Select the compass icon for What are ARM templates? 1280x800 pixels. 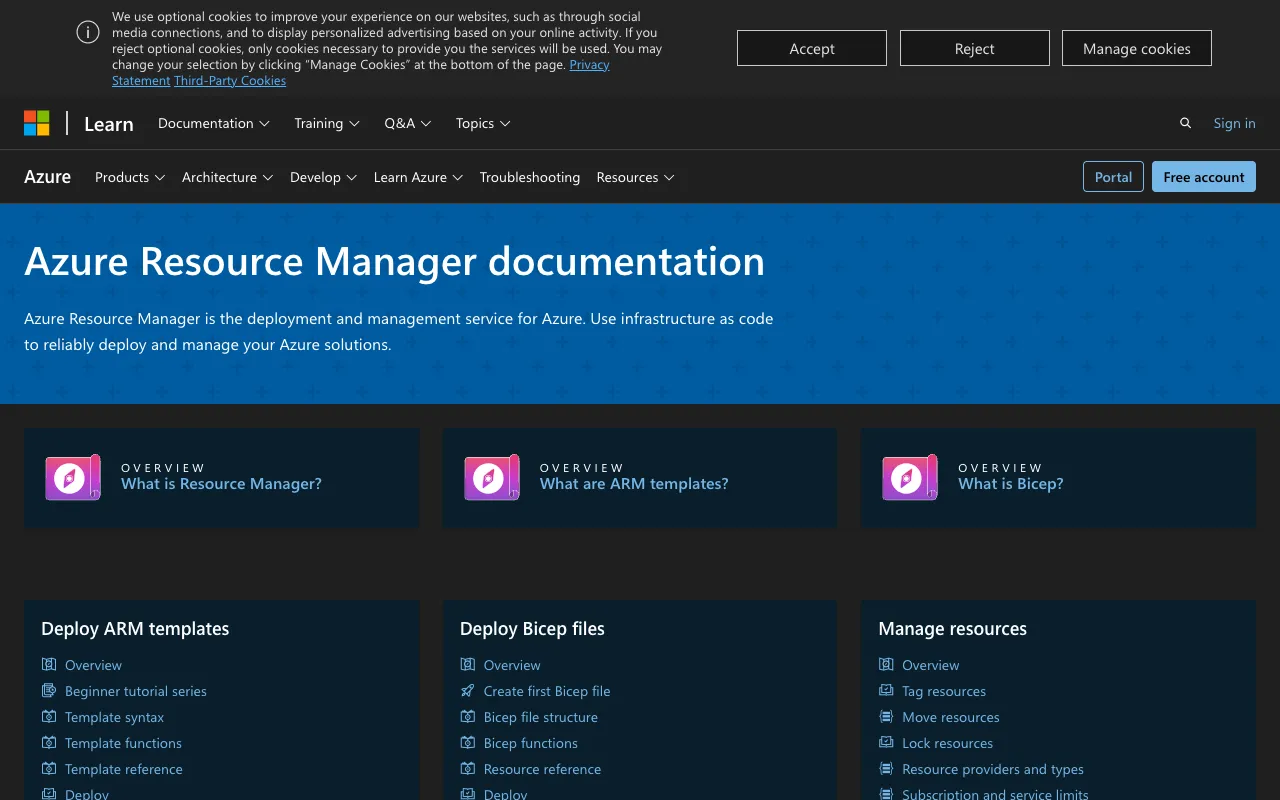coord(491,477)
